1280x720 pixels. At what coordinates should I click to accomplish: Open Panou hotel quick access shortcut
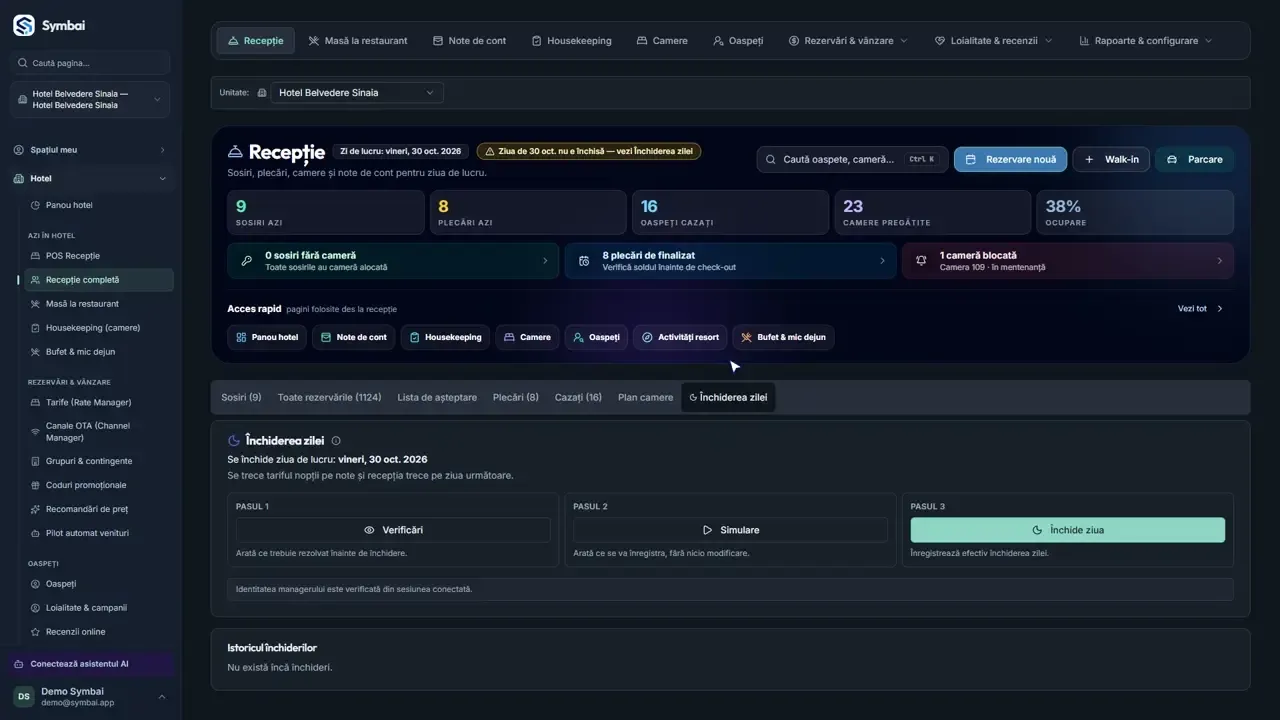267,337
